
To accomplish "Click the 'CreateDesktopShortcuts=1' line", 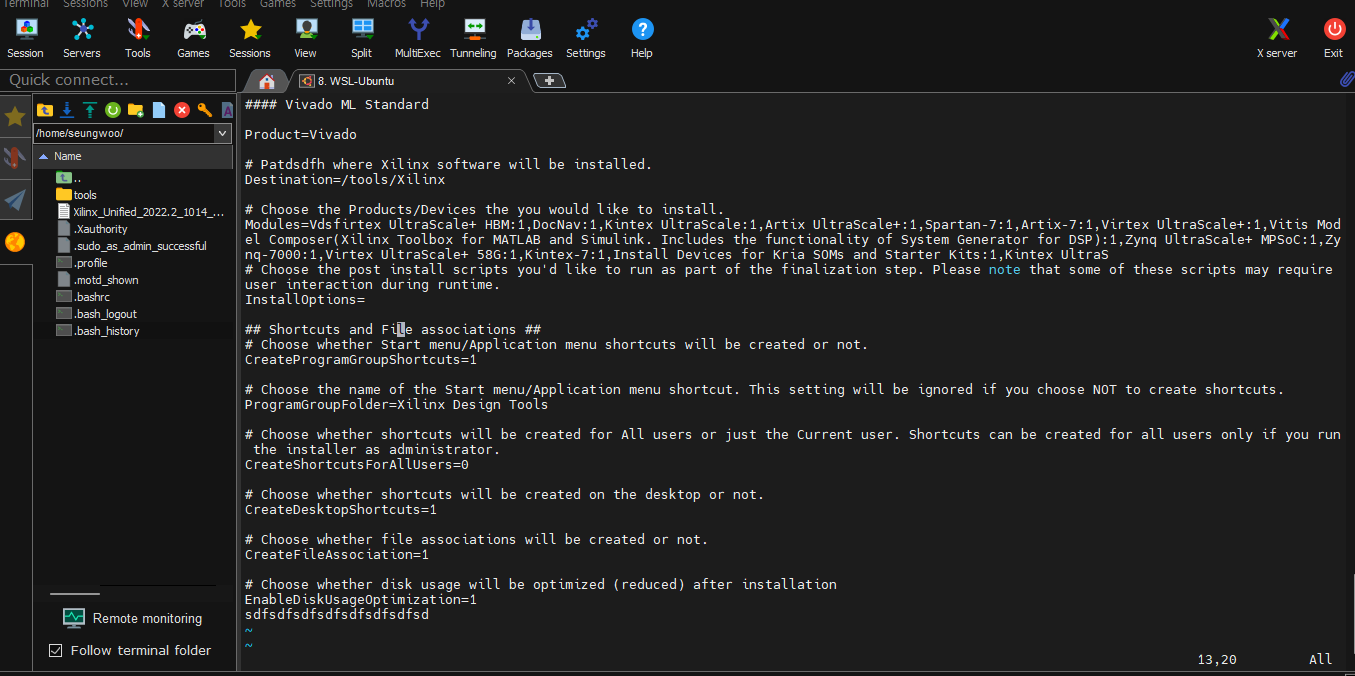I will [341, 509].
